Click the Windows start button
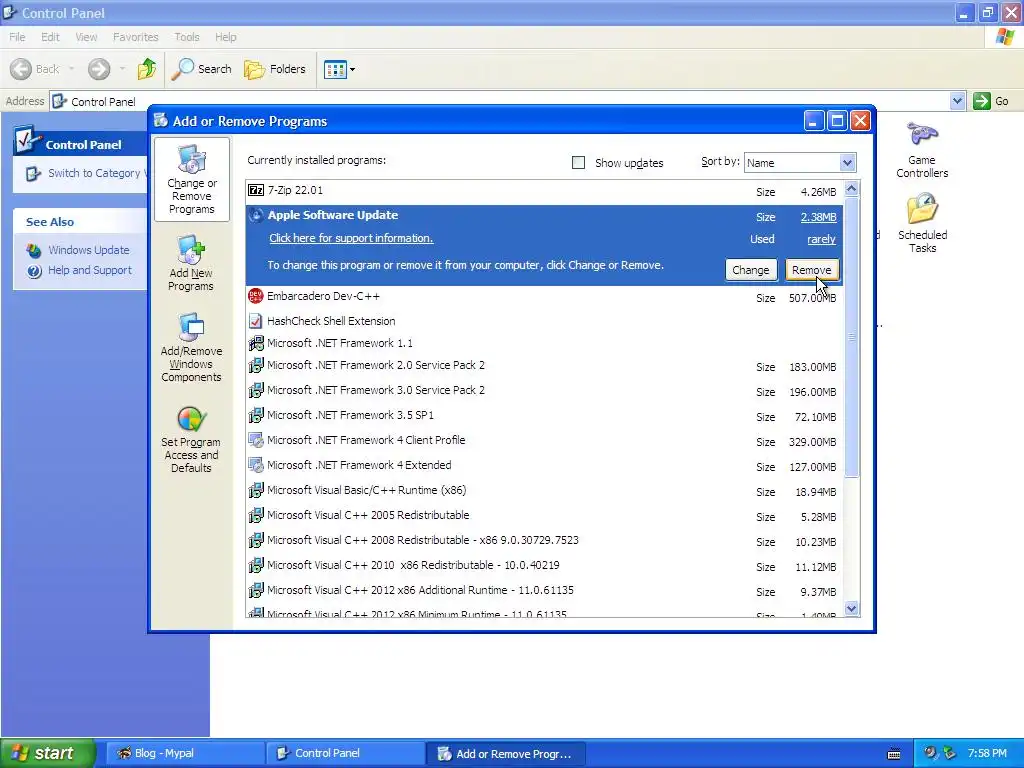Viewport: 1024px width, 768px height. click(x=48, y=753)
